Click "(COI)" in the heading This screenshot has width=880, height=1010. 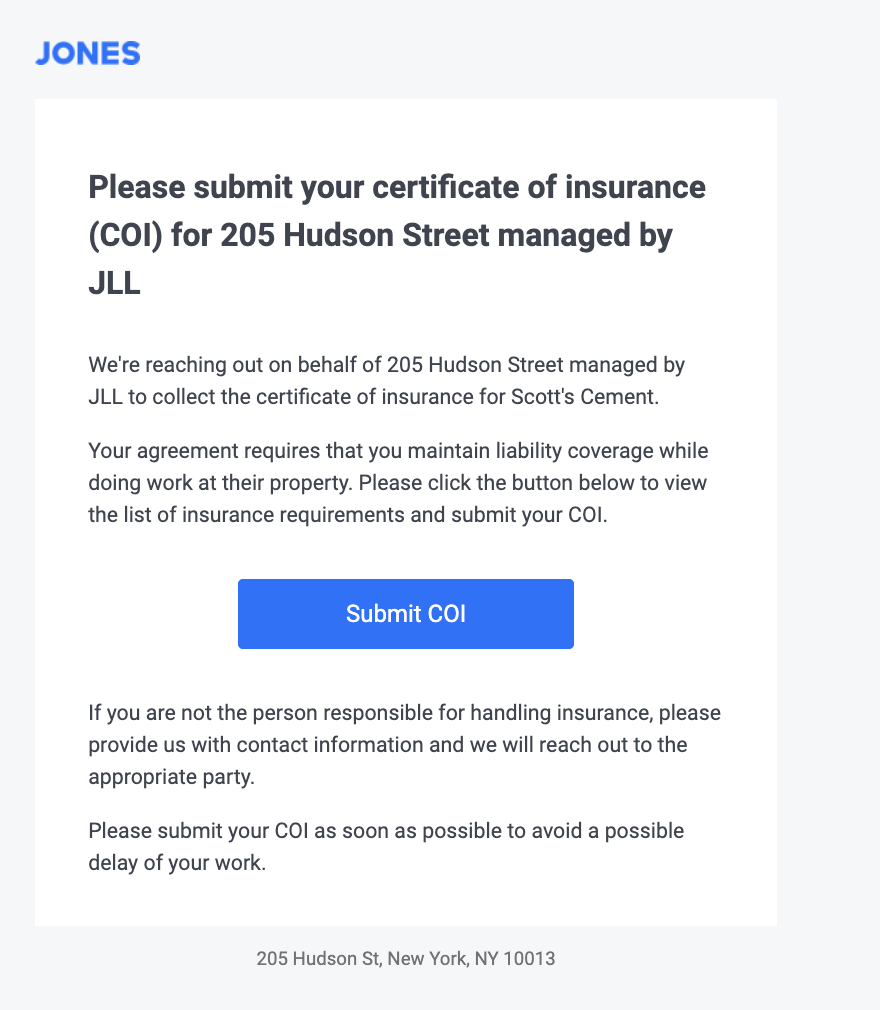[126, 236]
